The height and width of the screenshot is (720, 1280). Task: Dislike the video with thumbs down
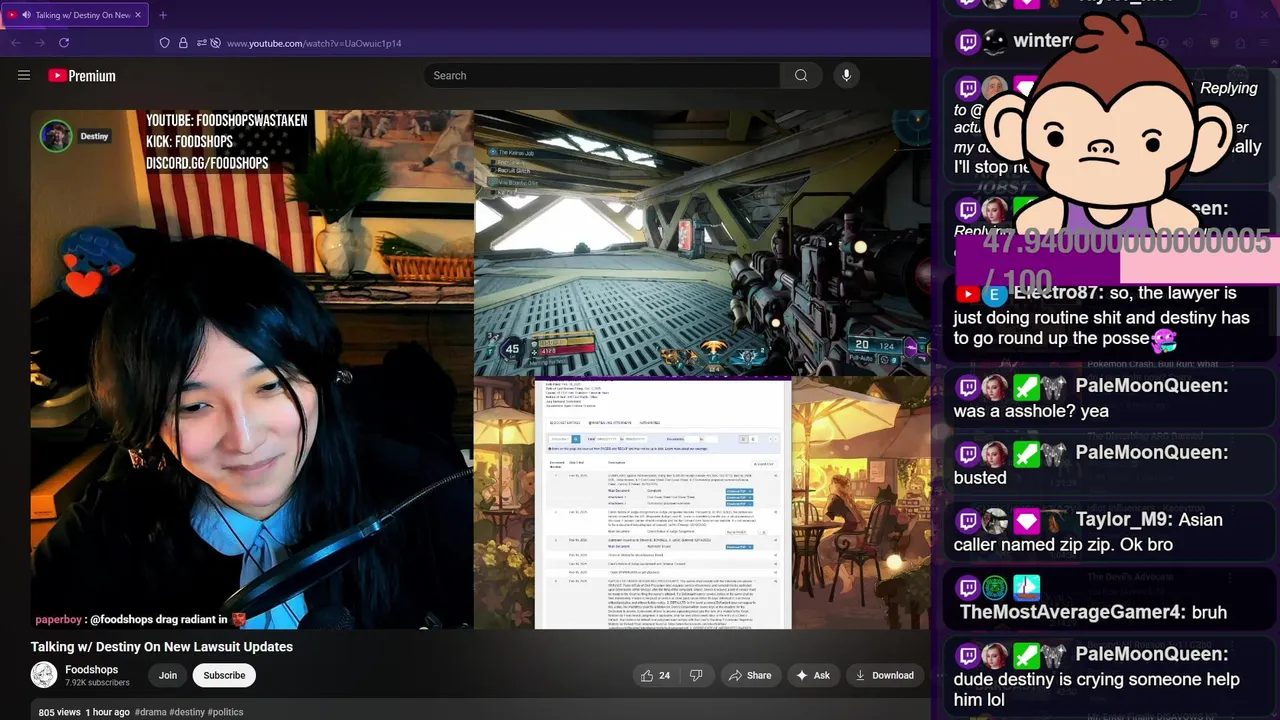point(696,675)
